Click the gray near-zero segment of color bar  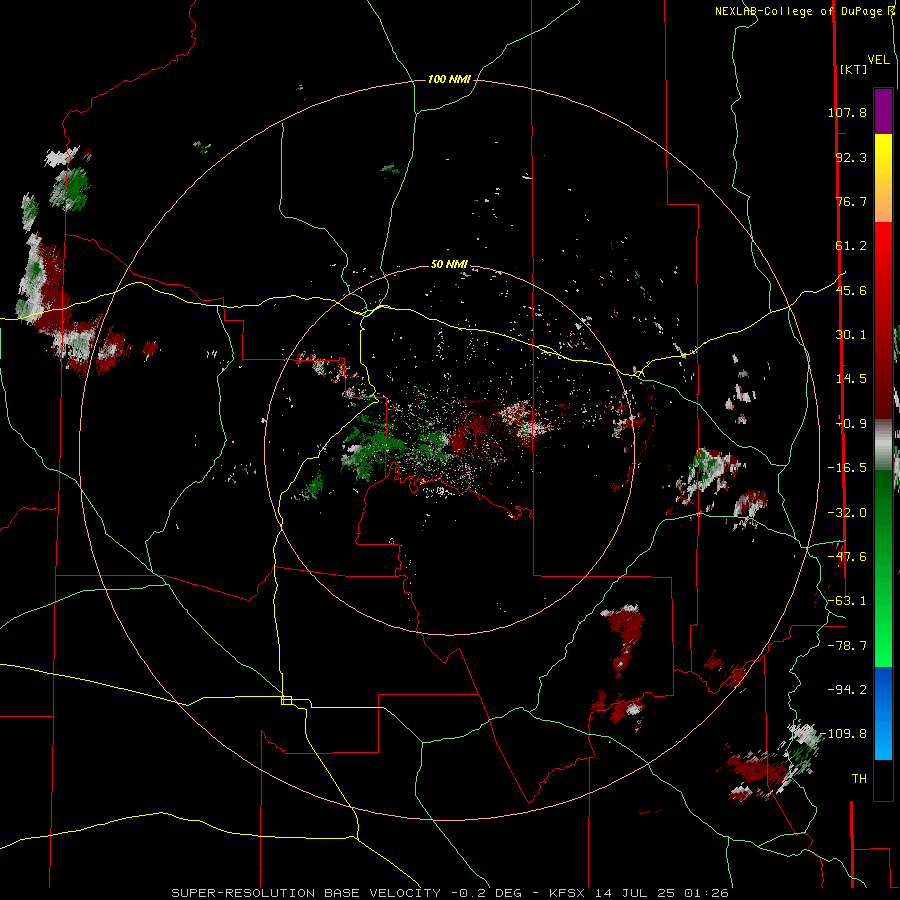coord(883,444)
